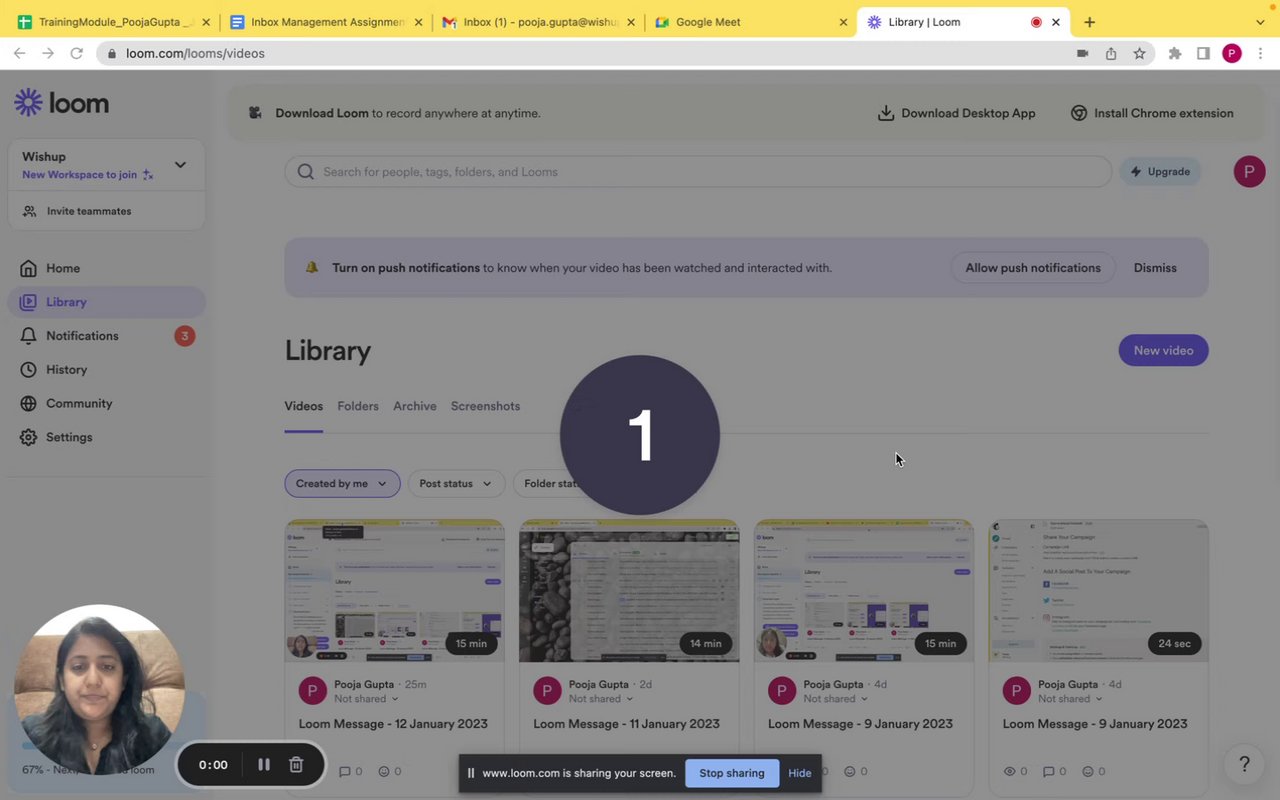Click the New video button
Image resolution: width=1280 pixels, height=800 pixels.
[x=1163, y=350]
